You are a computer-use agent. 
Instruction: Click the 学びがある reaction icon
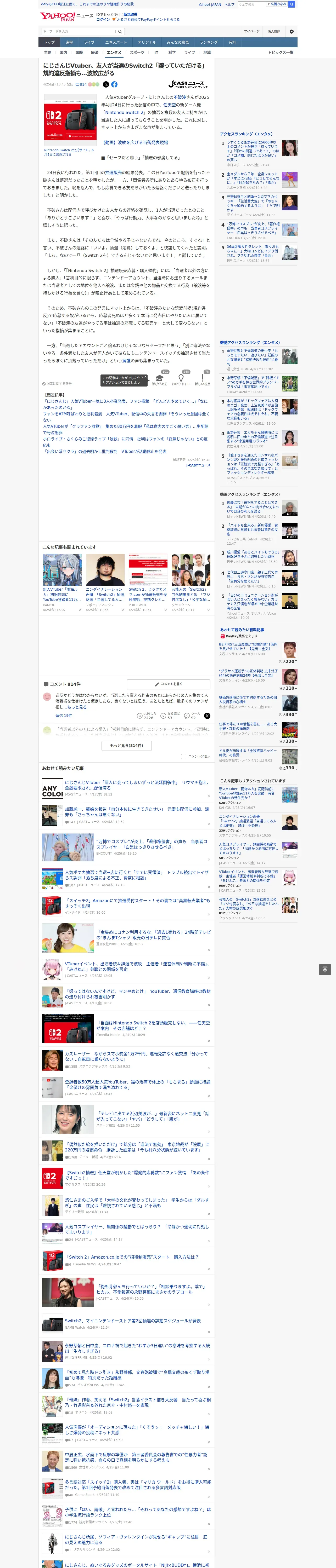(x=160, y=378)
